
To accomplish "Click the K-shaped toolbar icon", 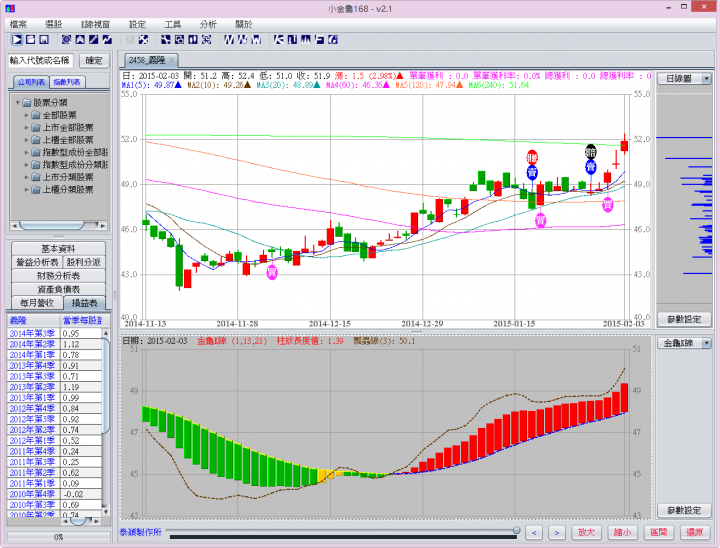I will click(279, 40).
